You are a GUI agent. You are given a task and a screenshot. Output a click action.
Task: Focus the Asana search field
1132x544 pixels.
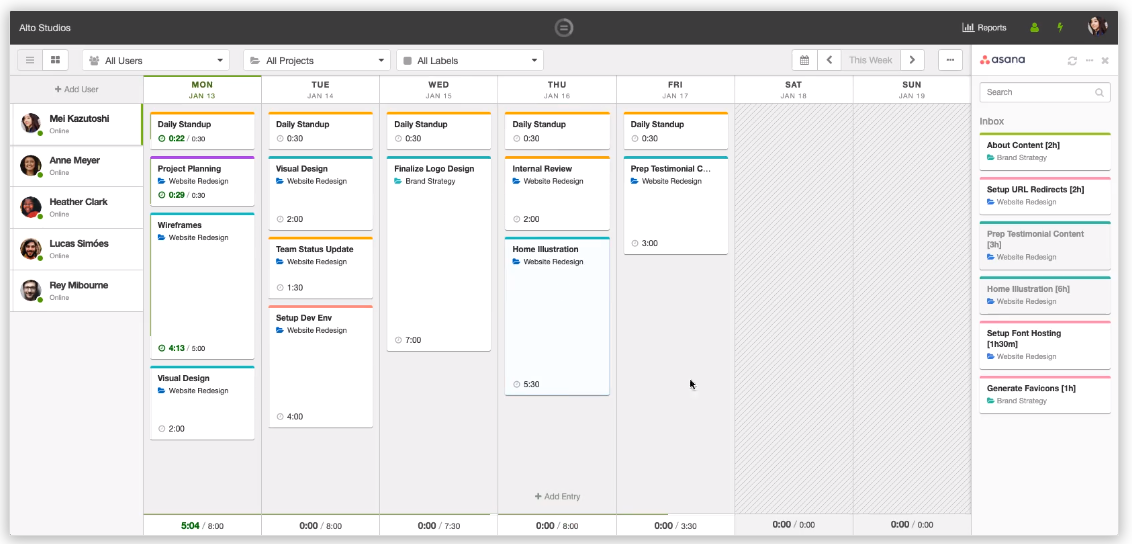(1045, 92)
